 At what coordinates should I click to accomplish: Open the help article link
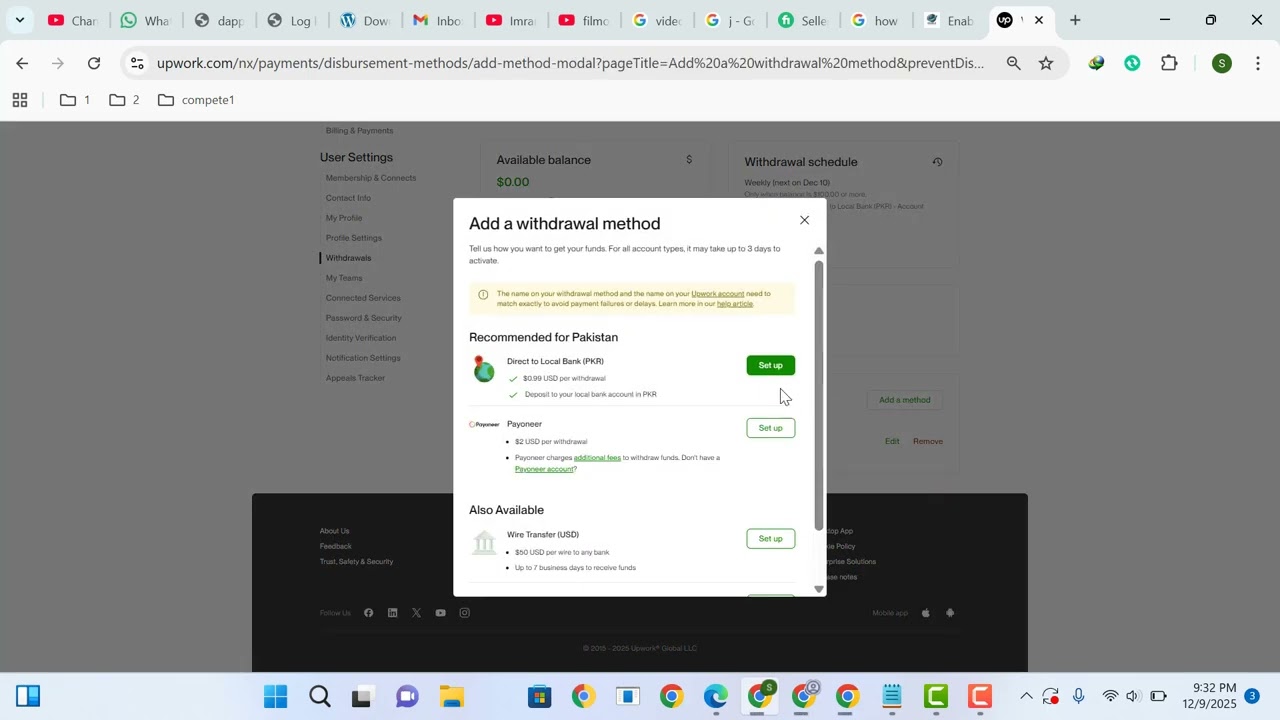(734, 304)
